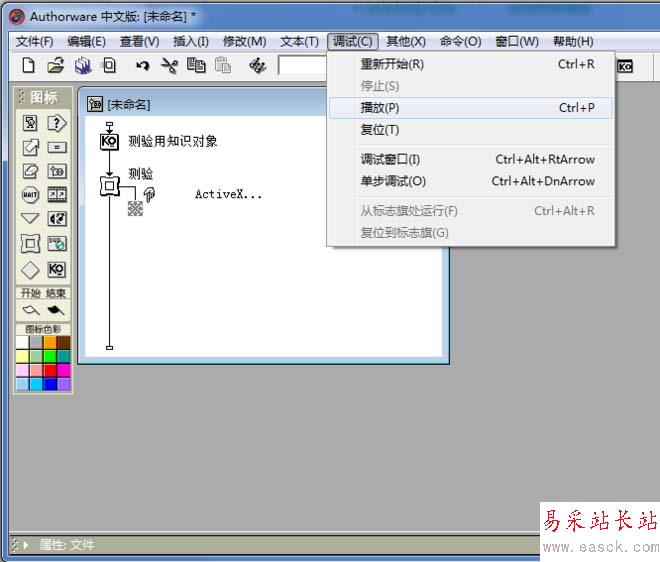This screenshot has width=660, height=562.
Task: Click the checkered ActiveX icon on flowline
Action: coord(135,208)
